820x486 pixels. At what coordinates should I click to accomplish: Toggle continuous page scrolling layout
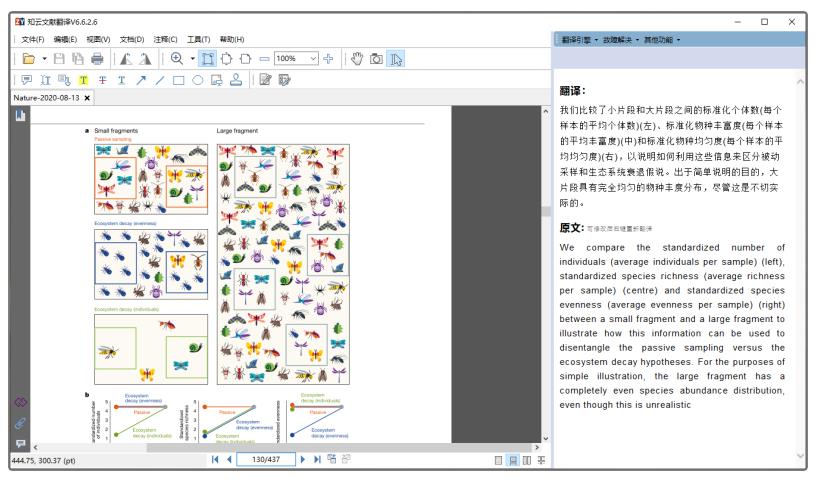(x=515, y=459)
